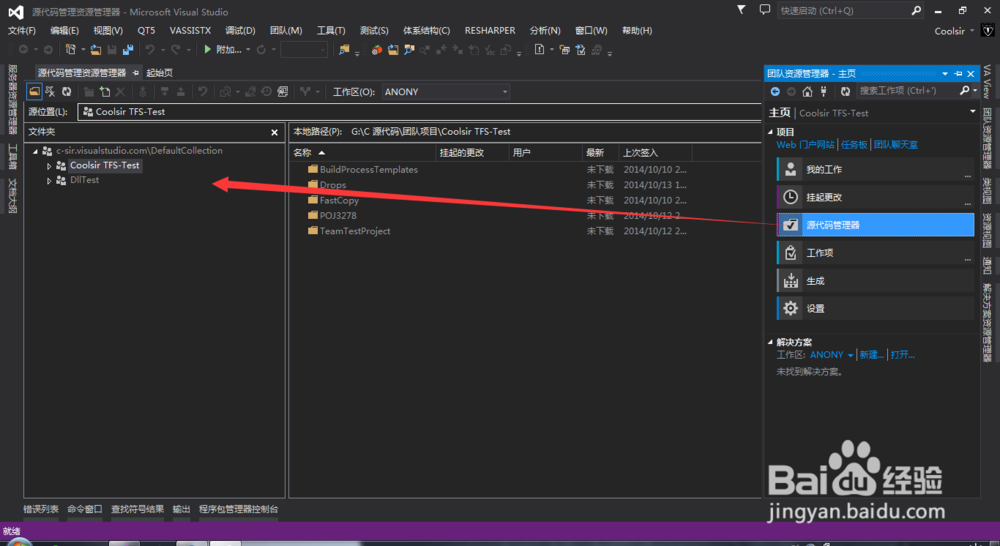Open VASSISTX menu
The height and width of the screenshot is (546, 1000).
click(x=190, y=31)
